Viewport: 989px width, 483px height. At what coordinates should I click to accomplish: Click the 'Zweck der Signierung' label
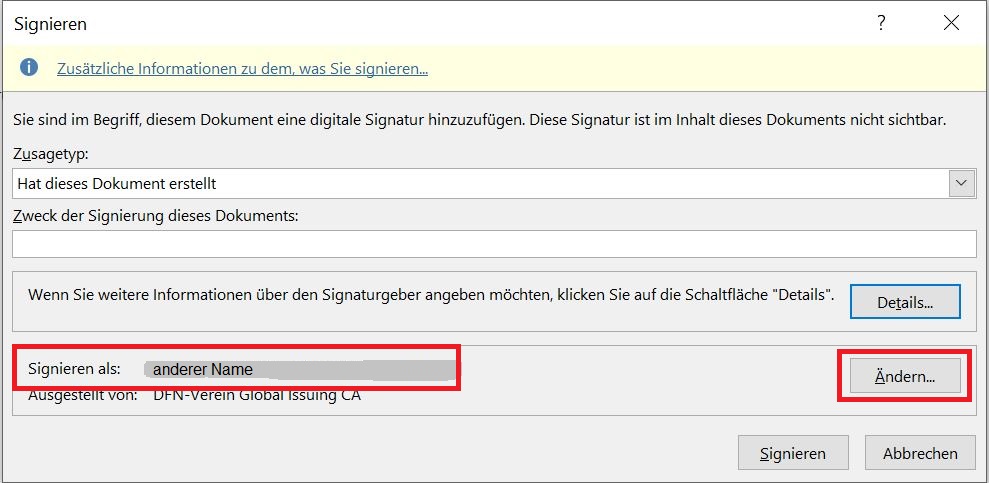[x=155, y=215]
